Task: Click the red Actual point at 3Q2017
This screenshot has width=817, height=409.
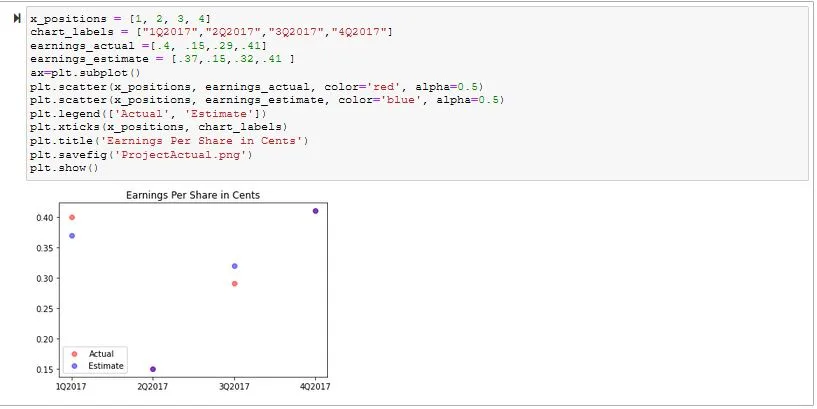Action: coord(234,284)
